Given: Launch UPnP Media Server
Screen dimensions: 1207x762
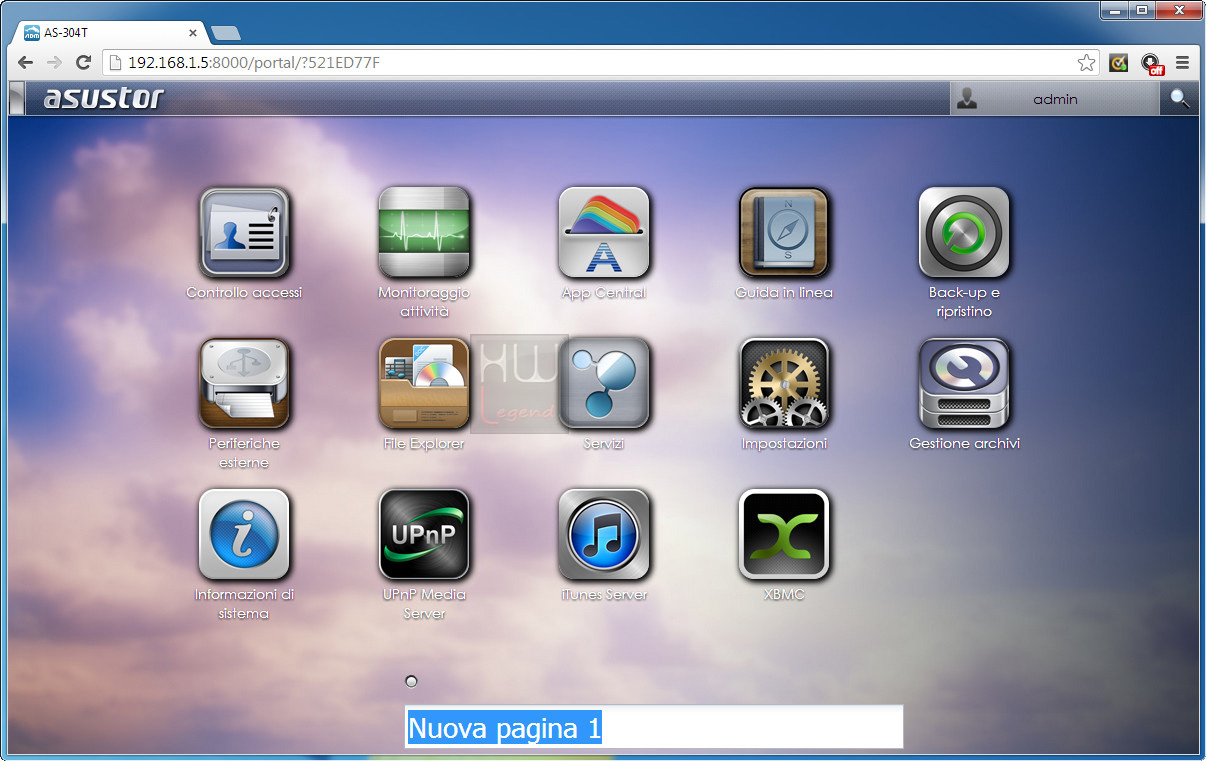Looking at the screenshot, I should [x=424, y=534].
